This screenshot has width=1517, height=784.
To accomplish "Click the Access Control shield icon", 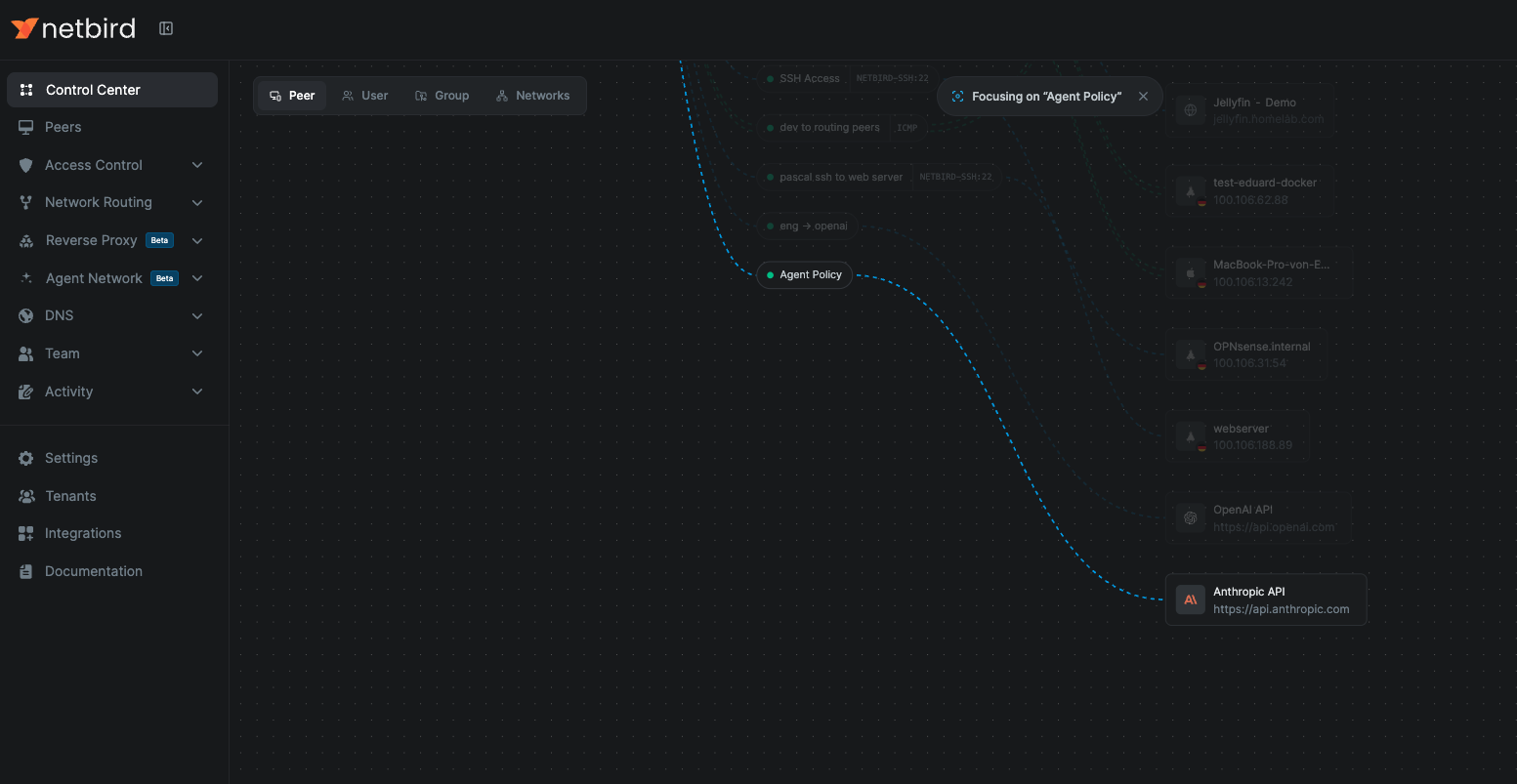I will (x=26, y=165).
